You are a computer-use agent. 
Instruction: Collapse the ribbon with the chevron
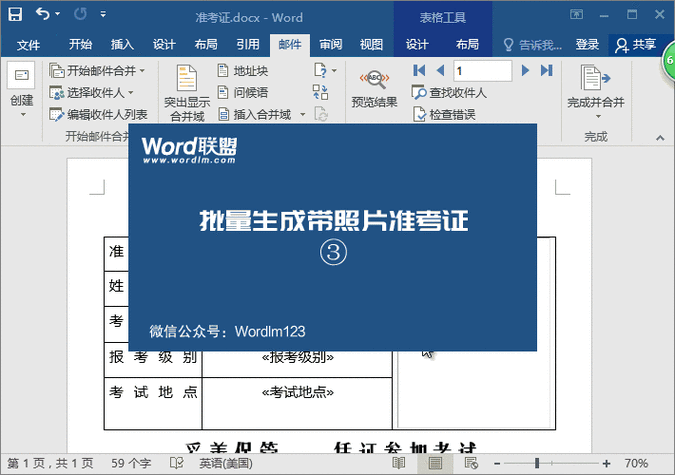click(660, 138)
